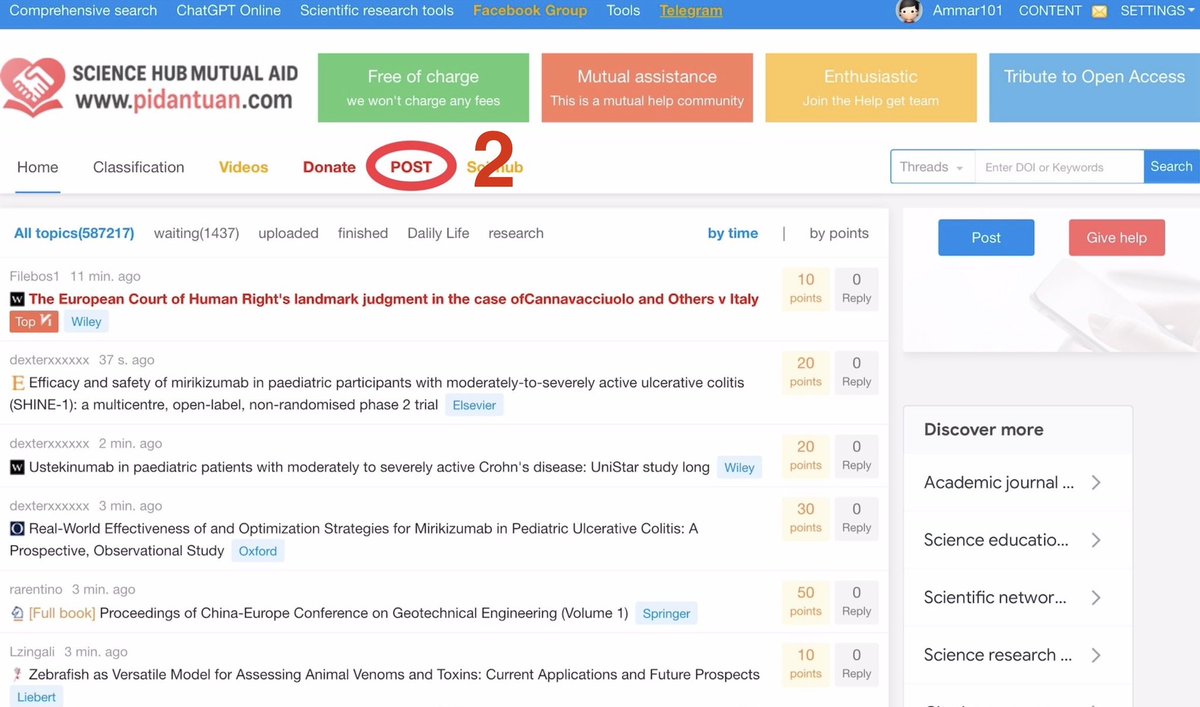Image resolution: width=1200 pixels, height=707 pixels.
Task: Click the Tribute to Open Access banner
Action: [1094, 88]
